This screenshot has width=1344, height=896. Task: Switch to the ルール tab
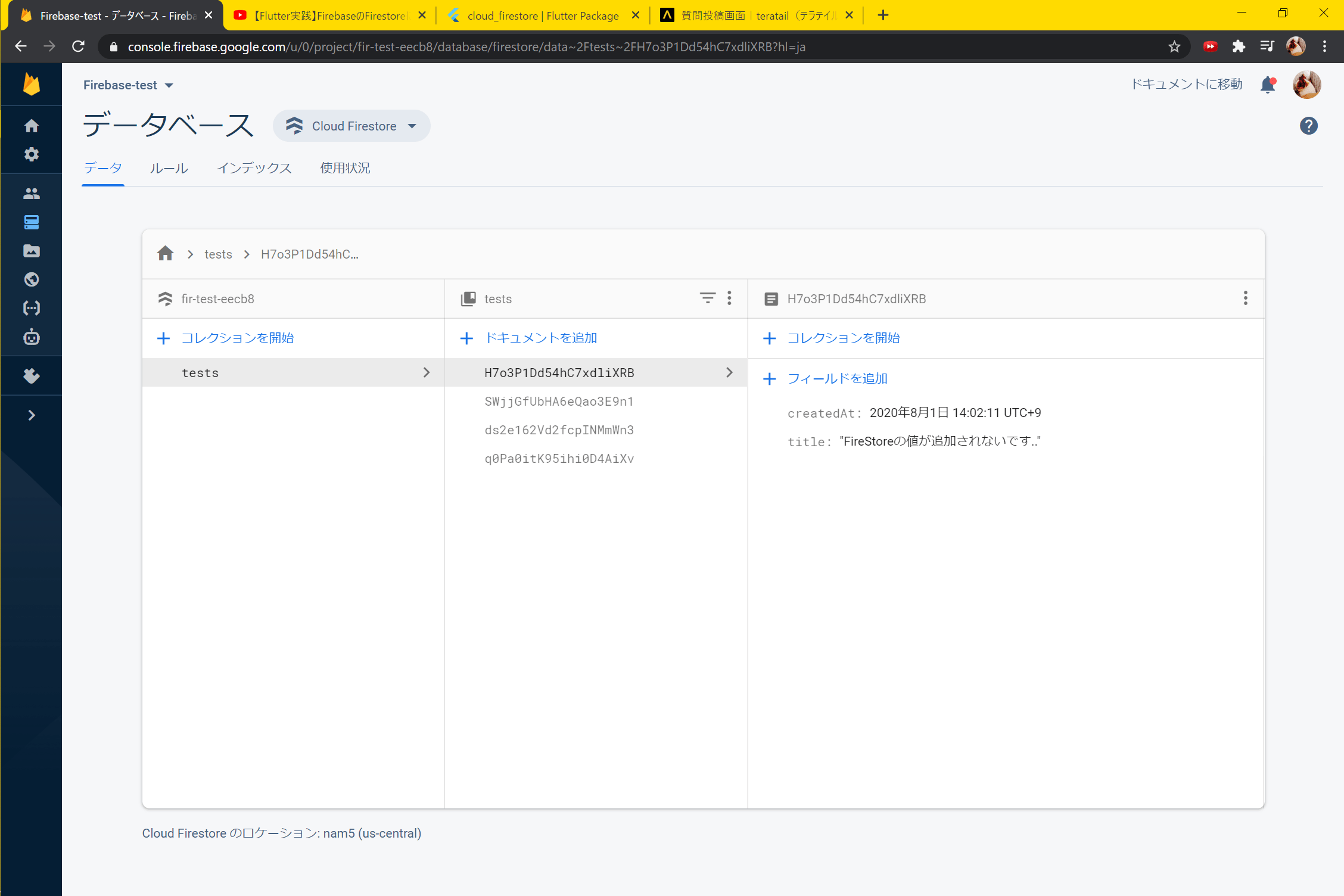tap(169, 168)
